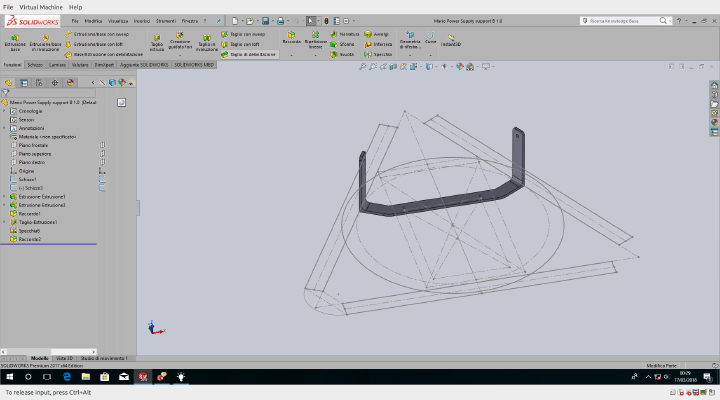
Task: Select the Taglio estruso tool
Action: (x=157, y=42)
